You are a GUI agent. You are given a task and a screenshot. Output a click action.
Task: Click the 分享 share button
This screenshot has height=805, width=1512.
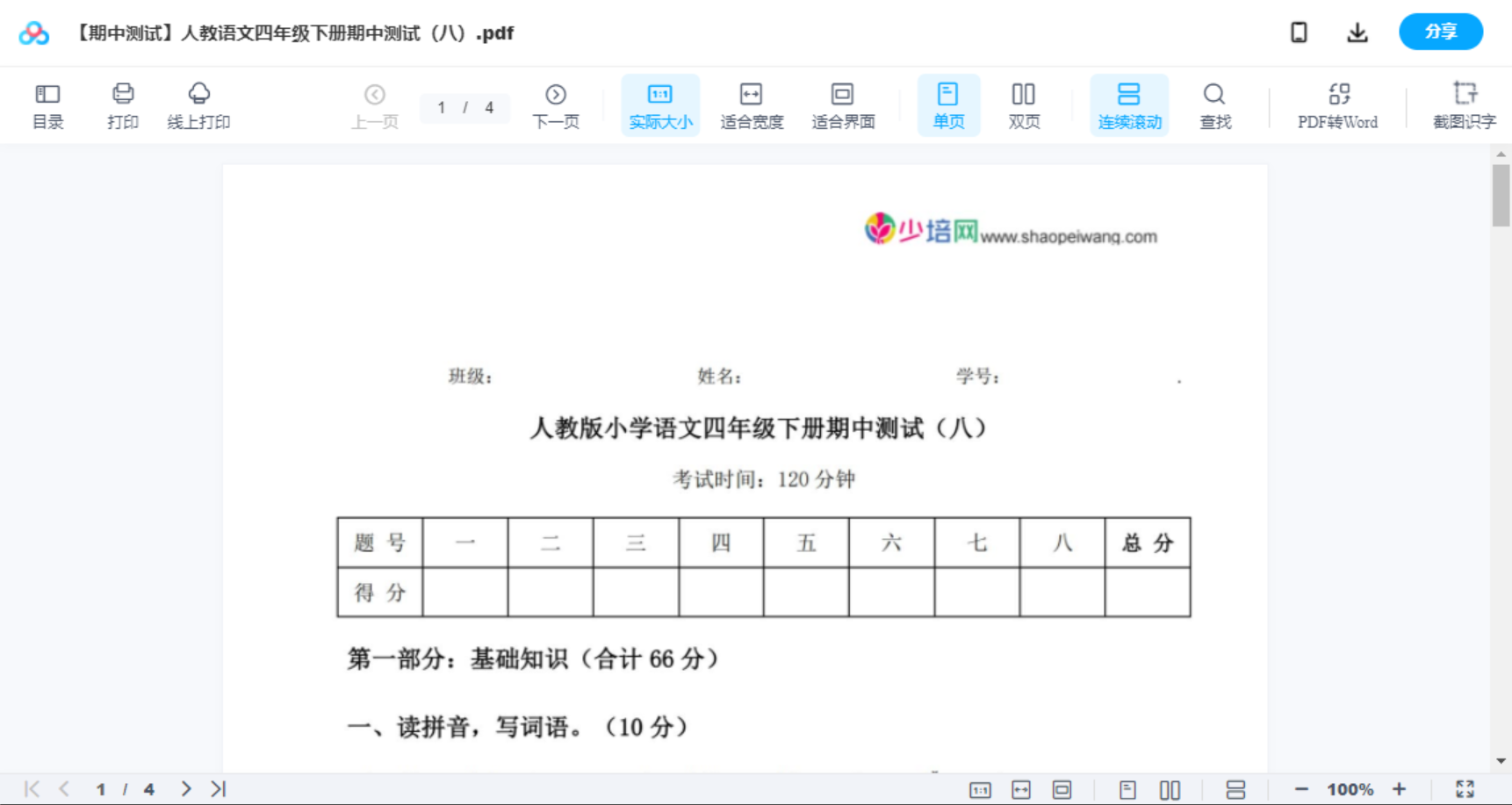[1440, 32]
